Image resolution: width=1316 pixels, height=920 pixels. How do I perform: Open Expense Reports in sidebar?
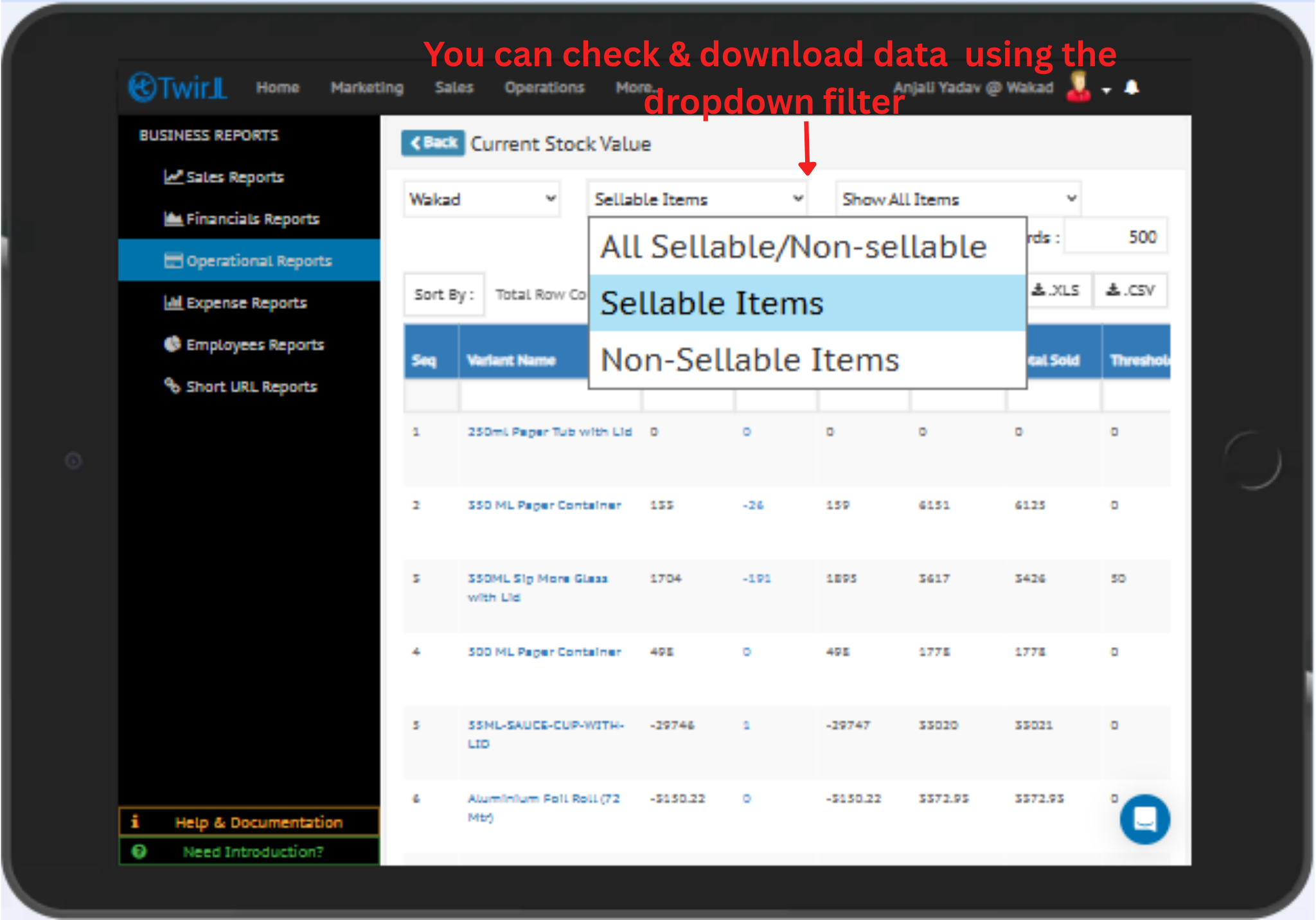pyautogui.click(x=245, y=303)
